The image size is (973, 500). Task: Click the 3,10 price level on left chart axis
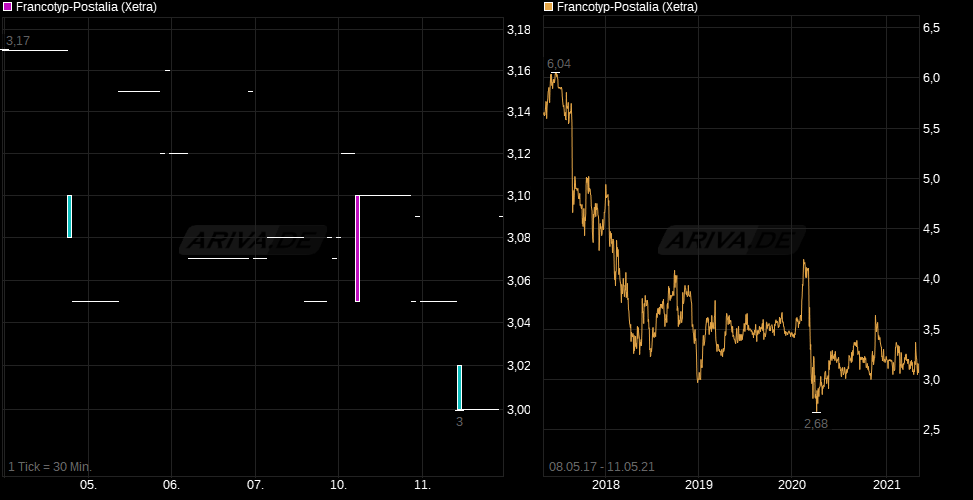518,196
